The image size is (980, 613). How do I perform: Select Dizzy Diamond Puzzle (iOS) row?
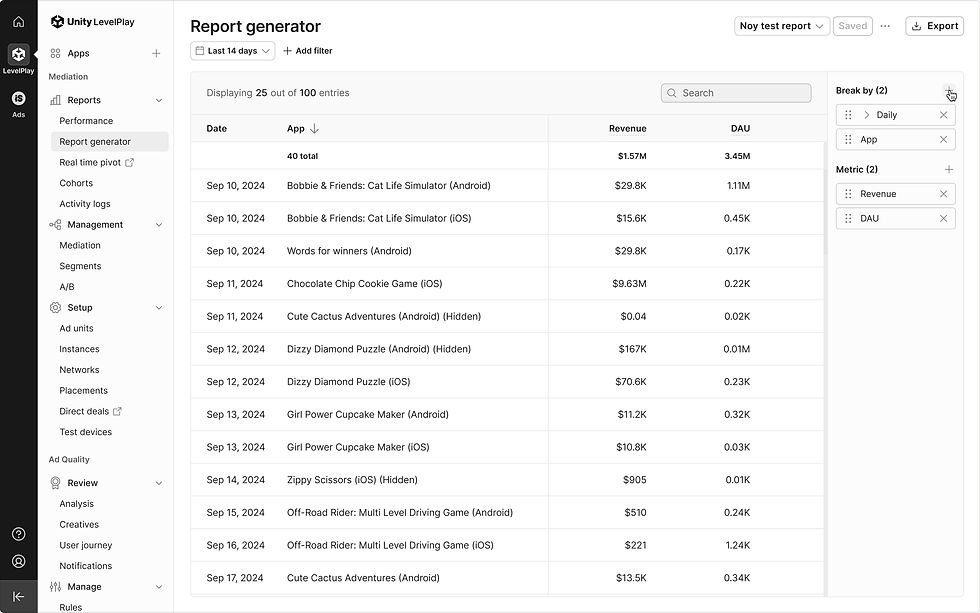tap(507, 382)
